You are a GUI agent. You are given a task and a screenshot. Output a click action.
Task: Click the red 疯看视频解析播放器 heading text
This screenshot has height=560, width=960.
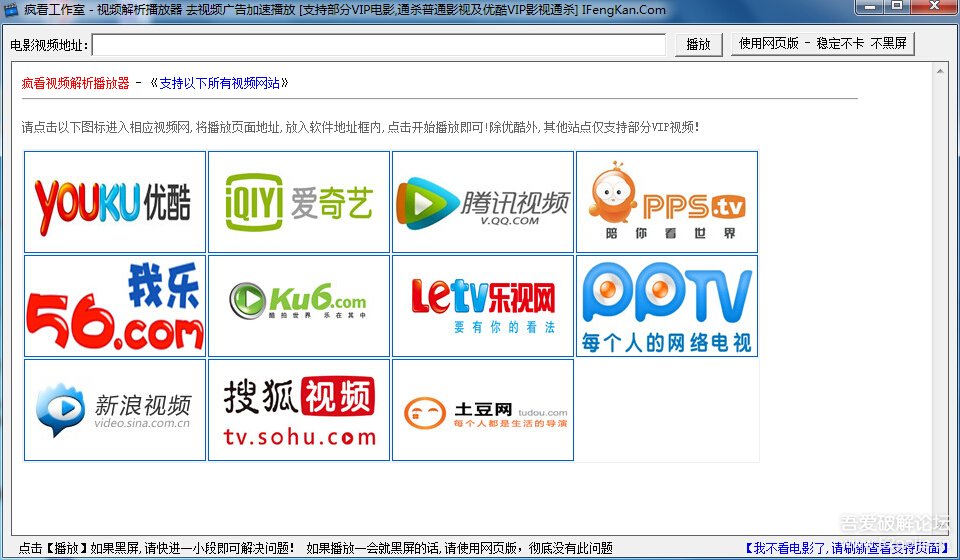(x=75, y=83)
